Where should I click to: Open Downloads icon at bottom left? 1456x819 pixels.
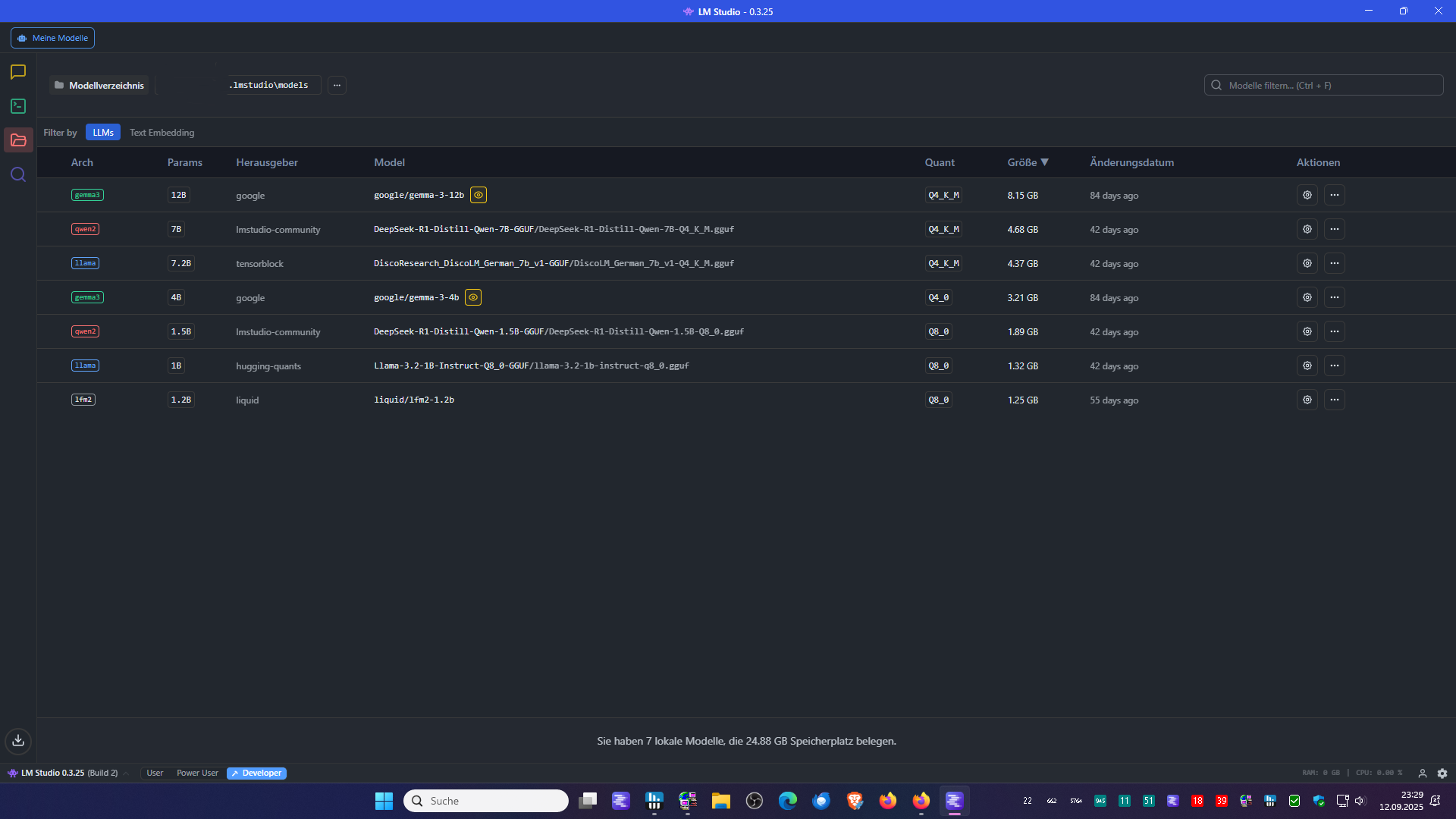[x=18, y=741]
